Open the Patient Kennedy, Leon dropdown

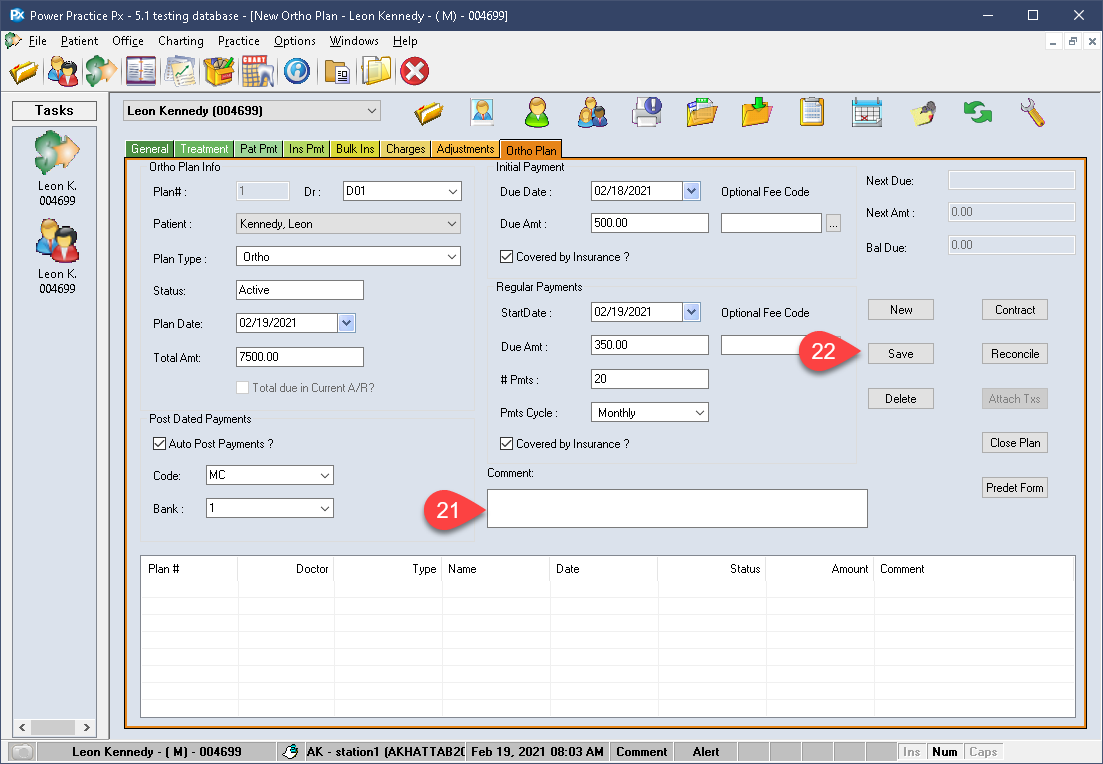tap(452, 224)
